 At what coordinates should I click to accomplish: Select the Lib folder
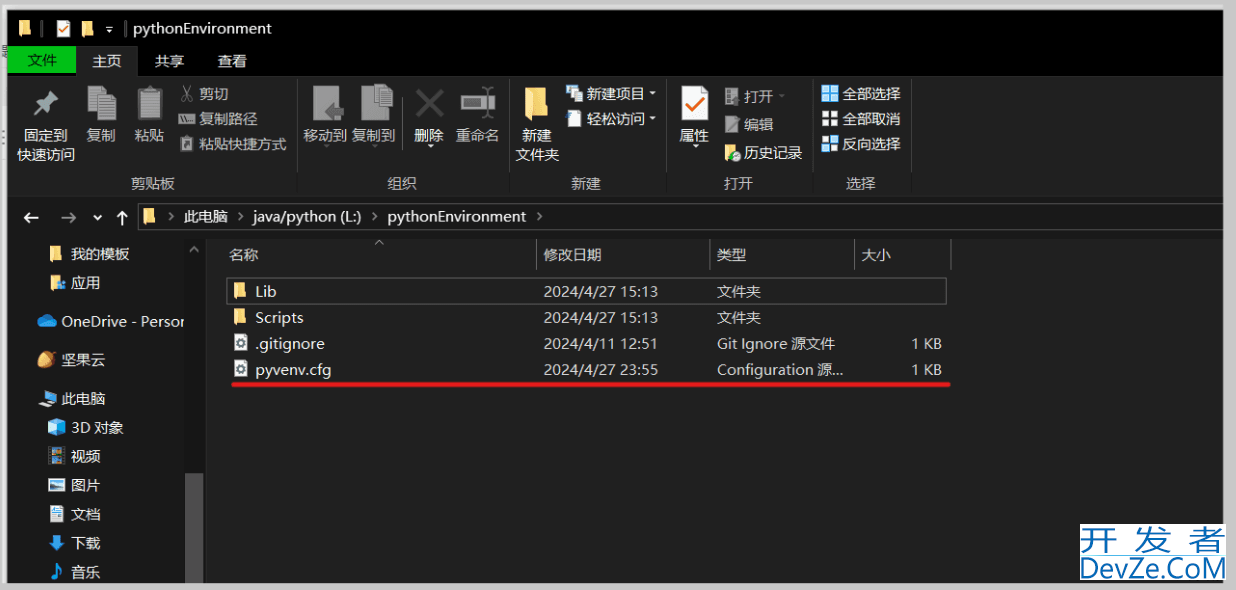click(x=586, y=291)
